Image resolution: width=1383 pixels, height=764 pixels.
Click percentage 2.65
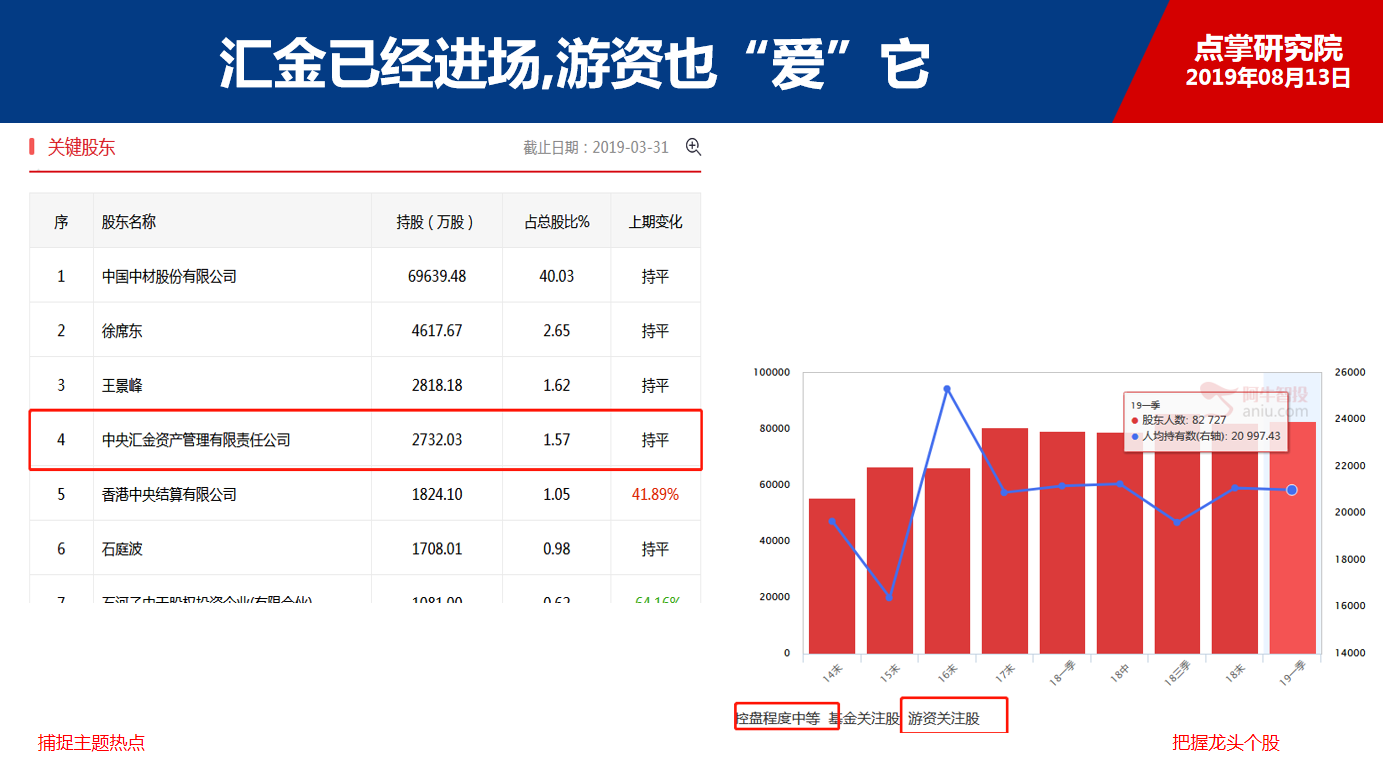click(557, 331)
